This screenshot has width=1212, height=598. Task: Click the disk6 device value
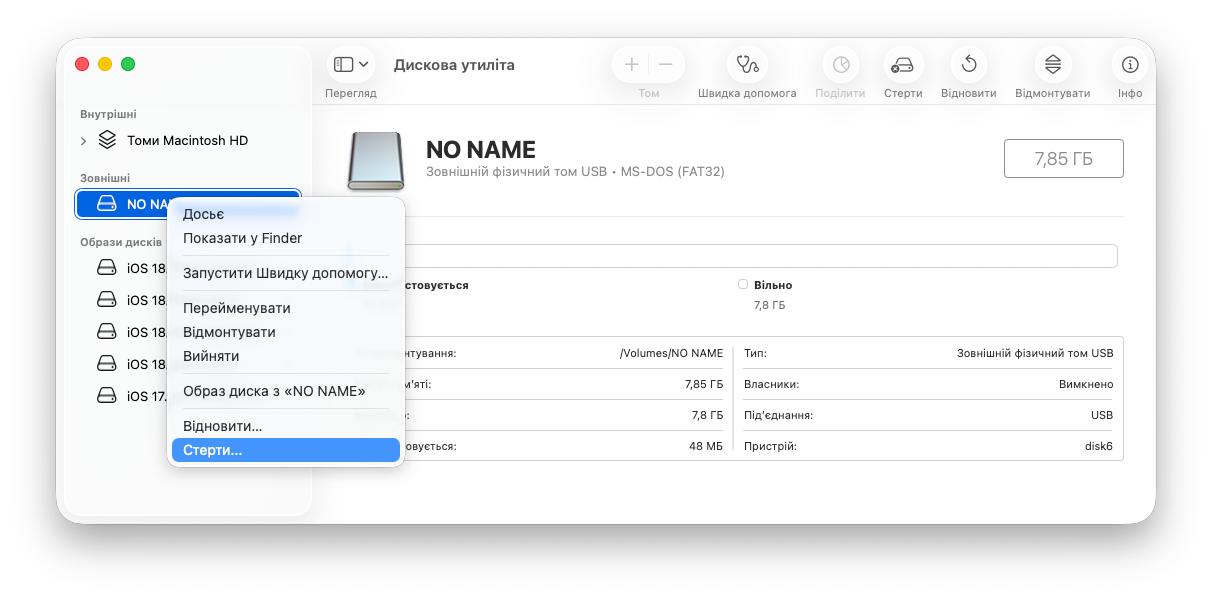1098,446
